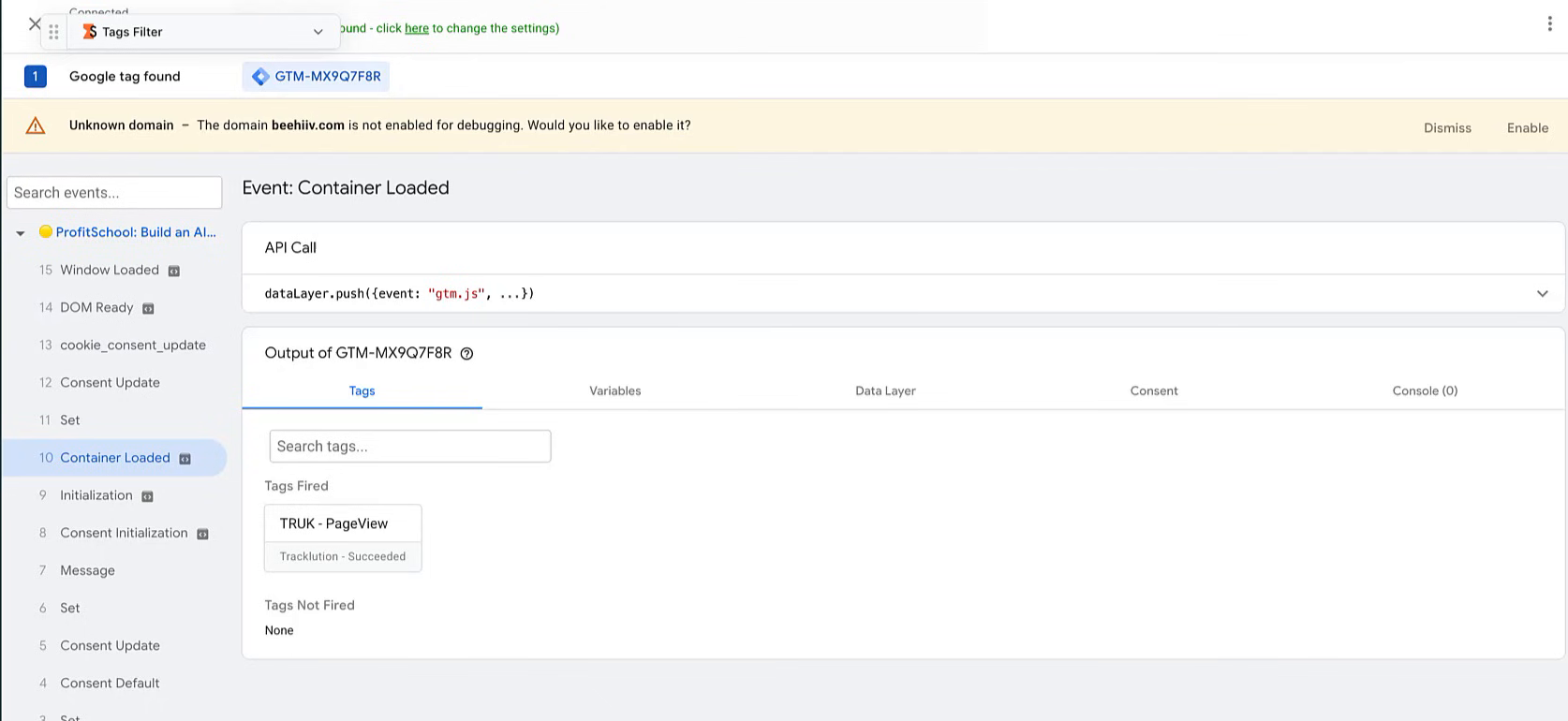This screenshot has width=1568, height=721.
Task: Switch to the Data Layer tab
Action: 885,390
